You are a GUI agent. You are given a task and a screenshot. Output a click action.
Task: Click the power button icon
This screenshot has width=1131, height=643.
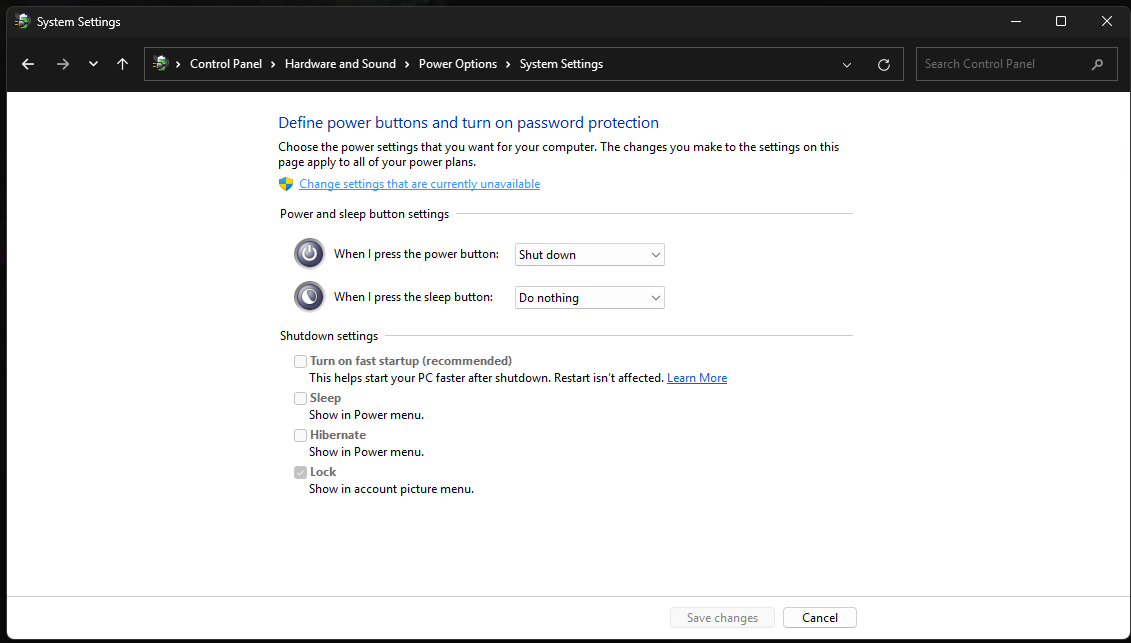coord(309,253)
